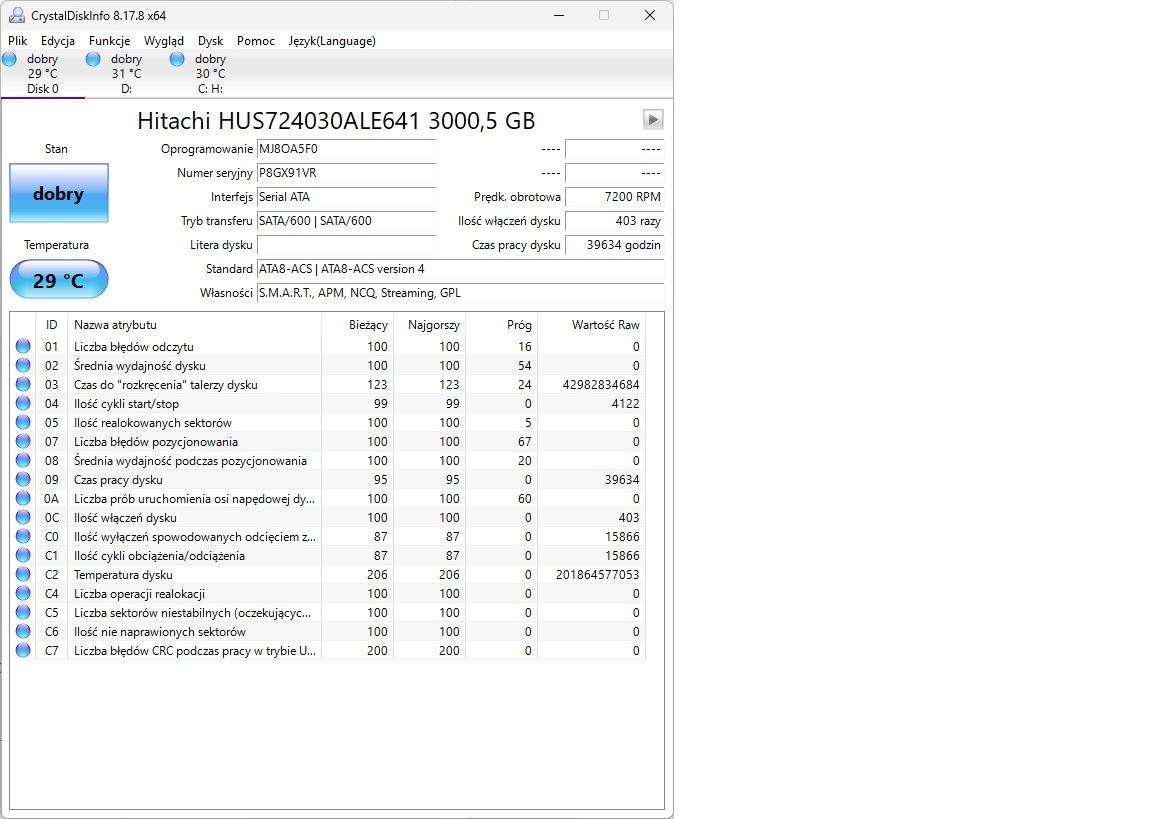Screen dimensions: 1152x819
Task: Click the 29 °C temperature indicator
Action: (58, 280)
